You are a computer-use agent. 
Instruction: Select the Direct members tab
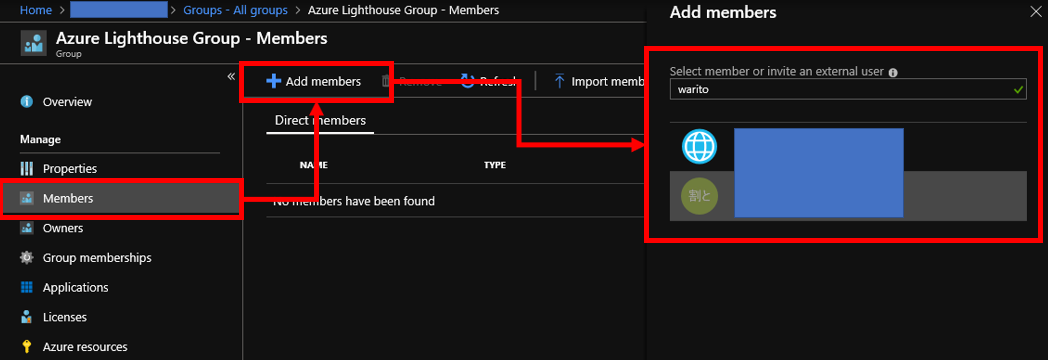[x=320, y=121]
